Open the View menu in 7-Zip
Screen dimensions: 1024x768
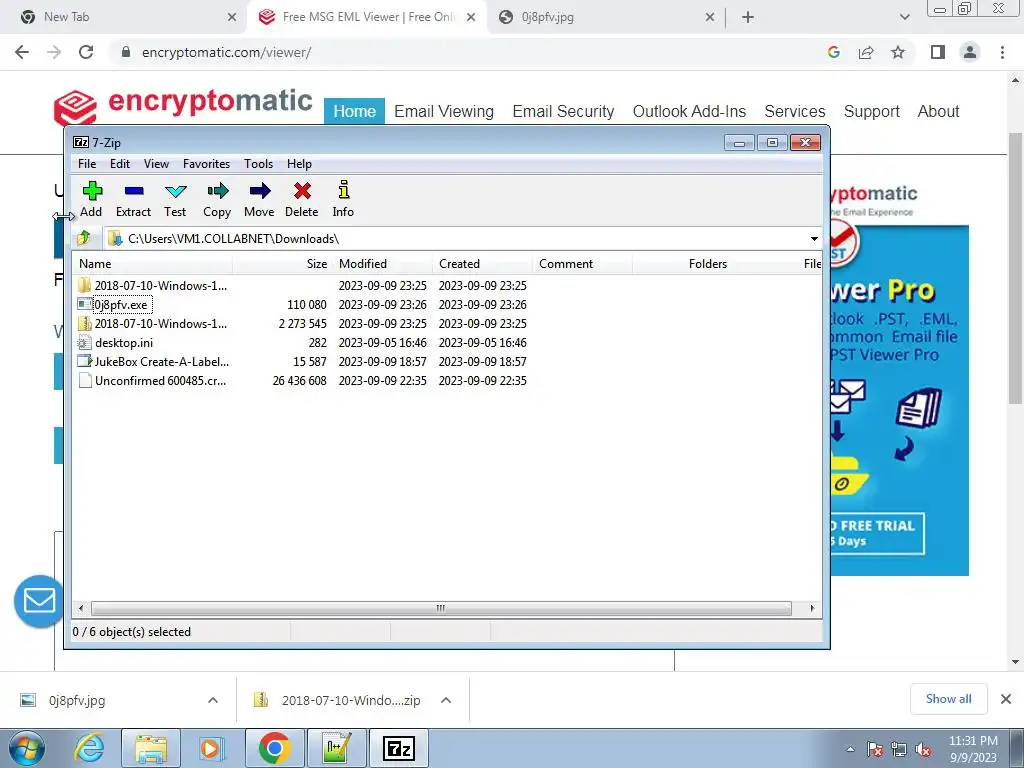[x=156, y=164]
